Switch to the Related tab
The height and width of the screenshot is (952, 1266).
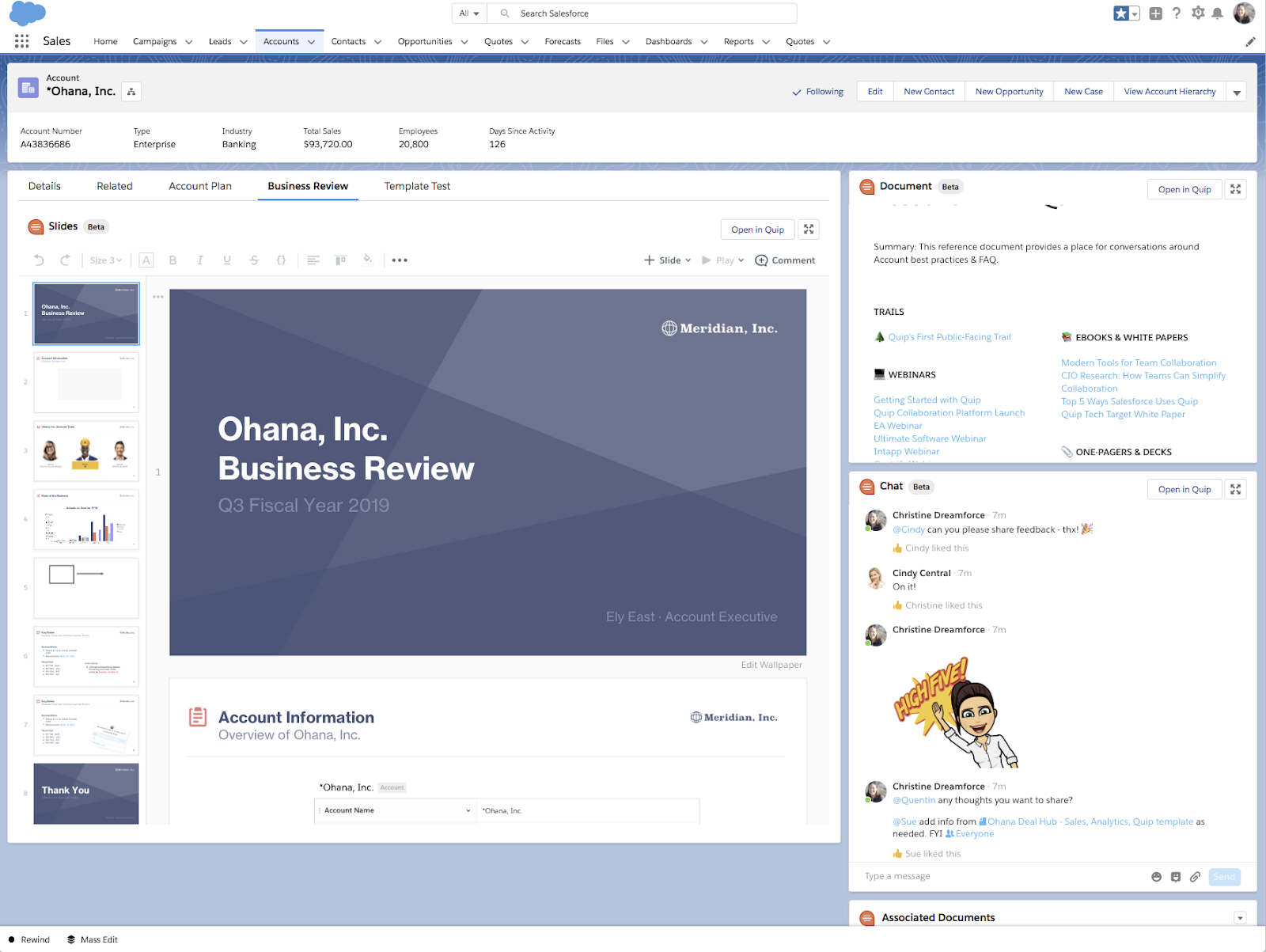point(115,186)
